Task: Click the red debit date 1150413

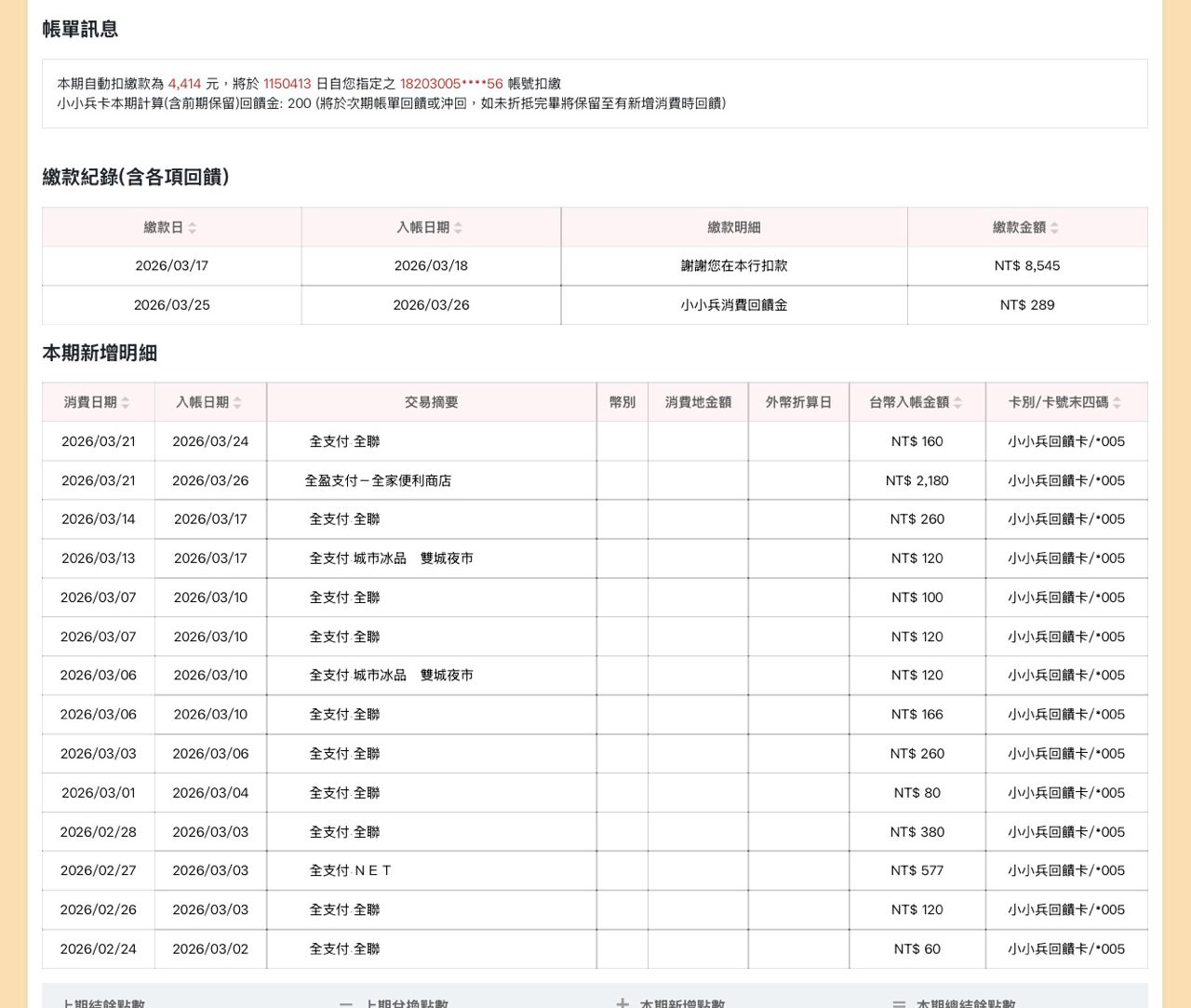Action: 287,84
